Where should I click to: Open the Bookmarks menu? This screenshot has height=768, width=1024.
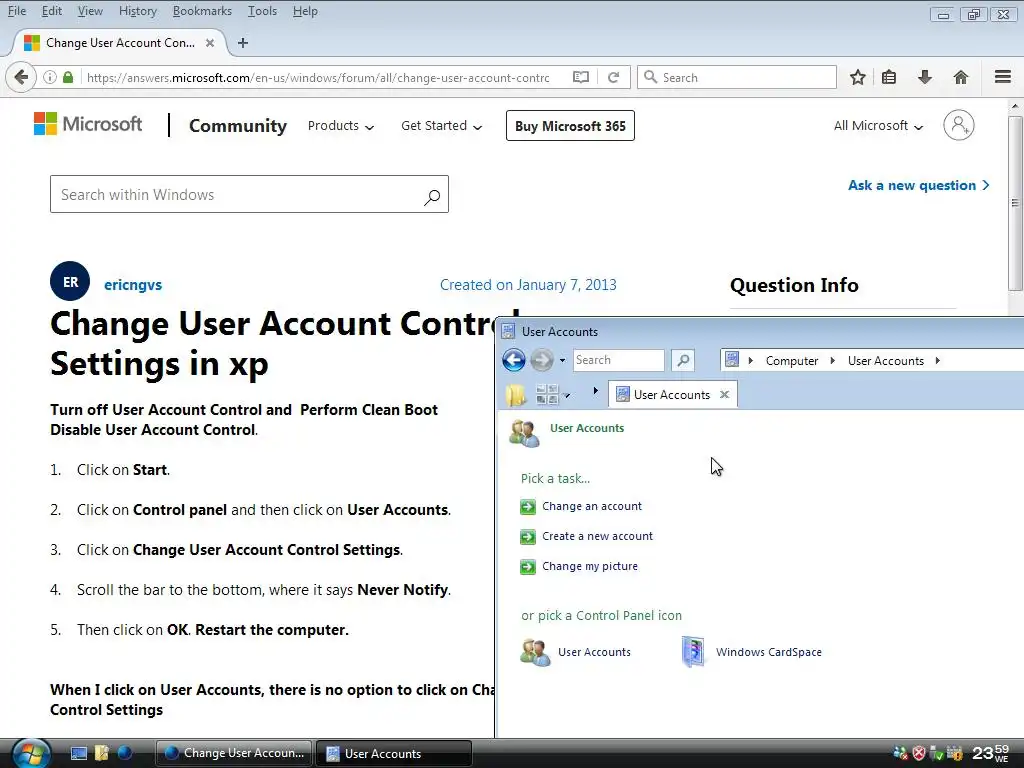[x=202, y=11]
